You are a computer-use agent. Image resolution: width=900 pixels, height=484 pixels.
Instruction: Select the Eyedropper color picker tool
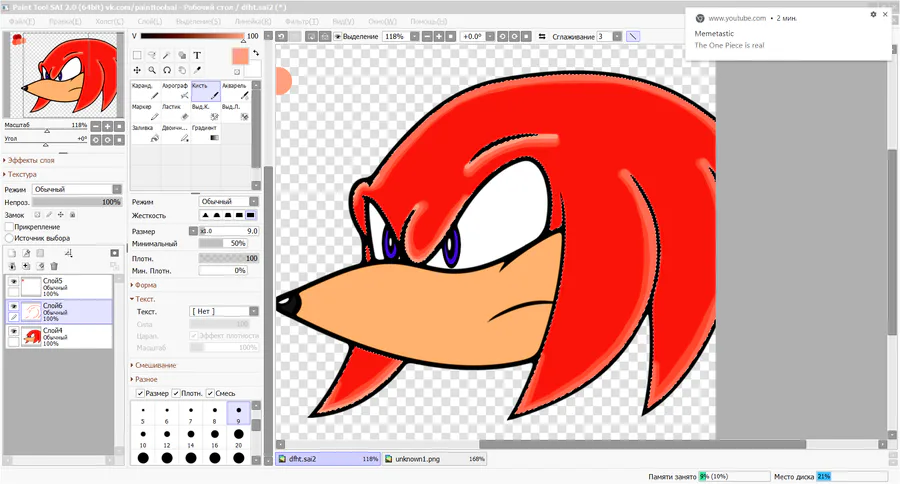tap(197, 70)
